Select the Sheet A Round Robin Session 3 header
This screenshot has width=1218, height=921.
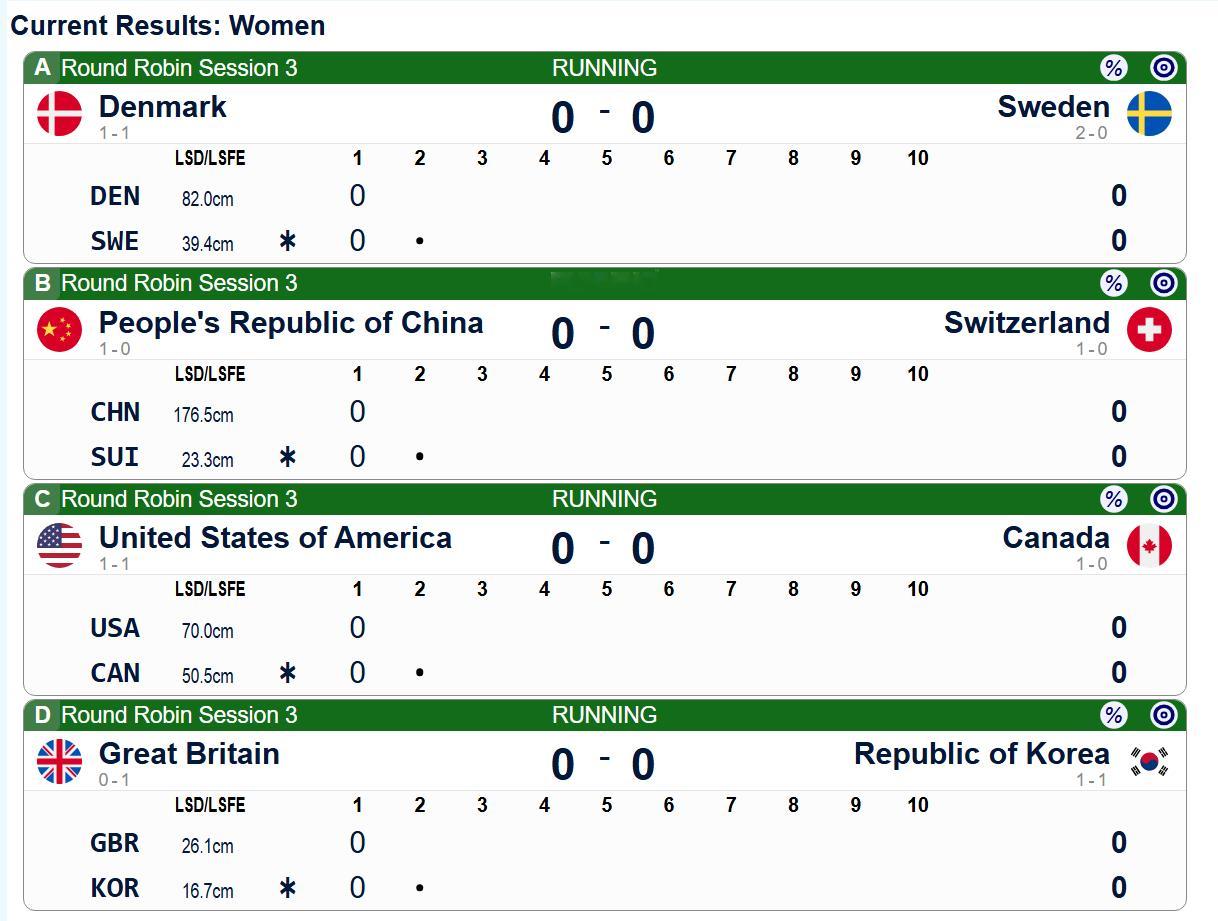[179, 68]
